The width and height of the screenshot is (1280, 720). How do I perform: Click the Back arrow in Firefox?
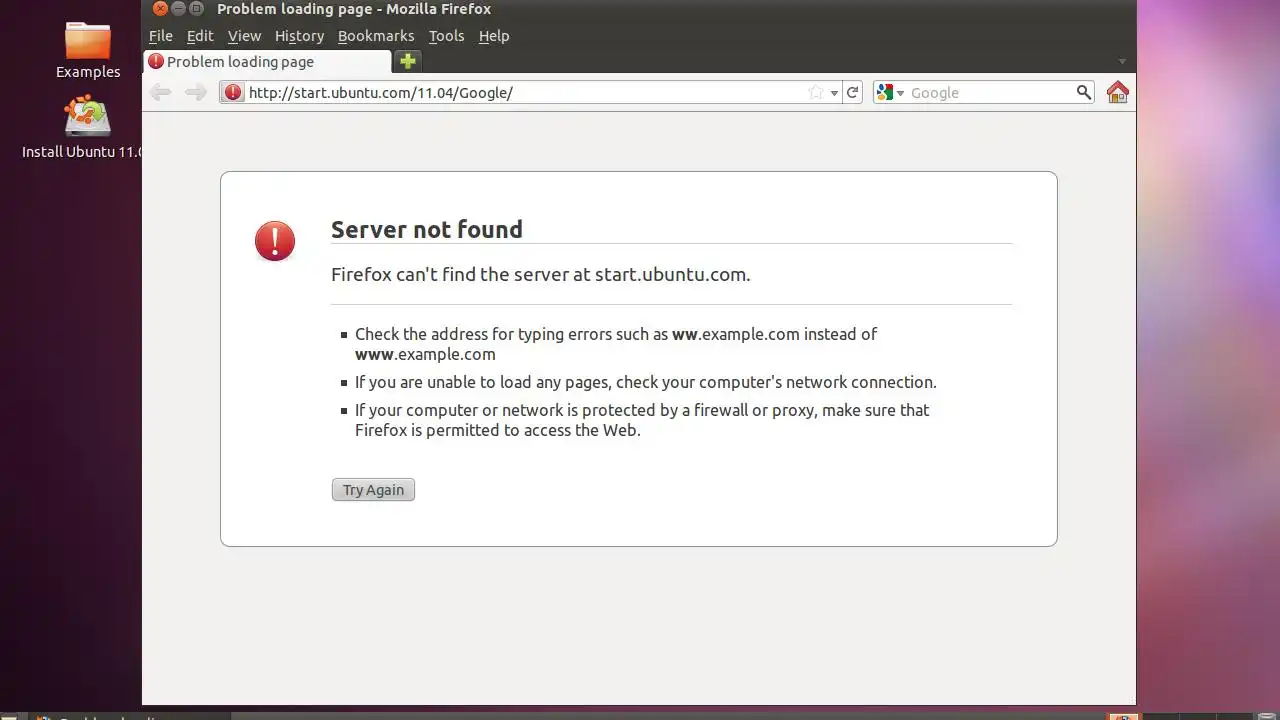[x=160, y=92]
